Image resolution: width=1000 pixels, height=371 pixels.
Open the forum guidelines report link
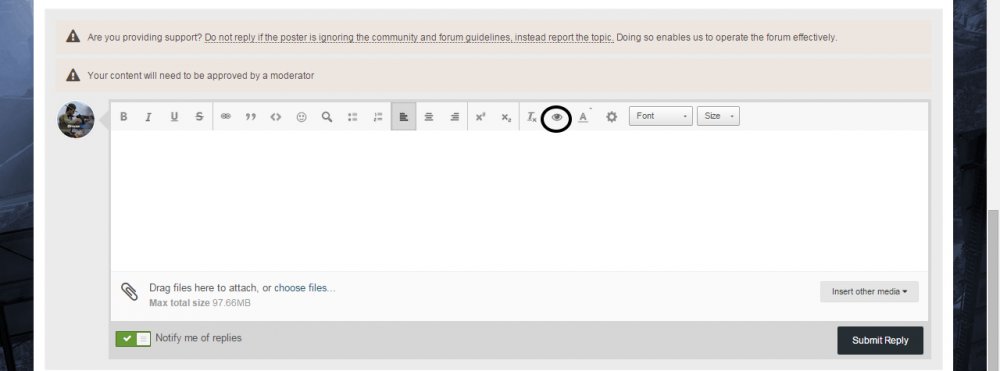tap(409, 38)
